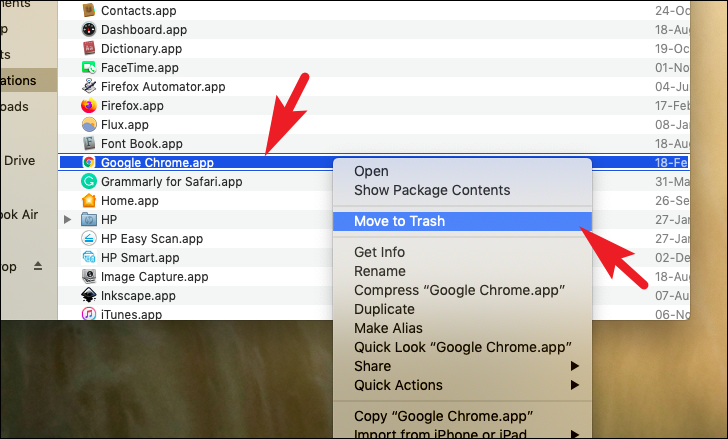This screenshot has width=728, height=439.
Task: Click the Dictionary.app book icon
Action: point(89,48)
